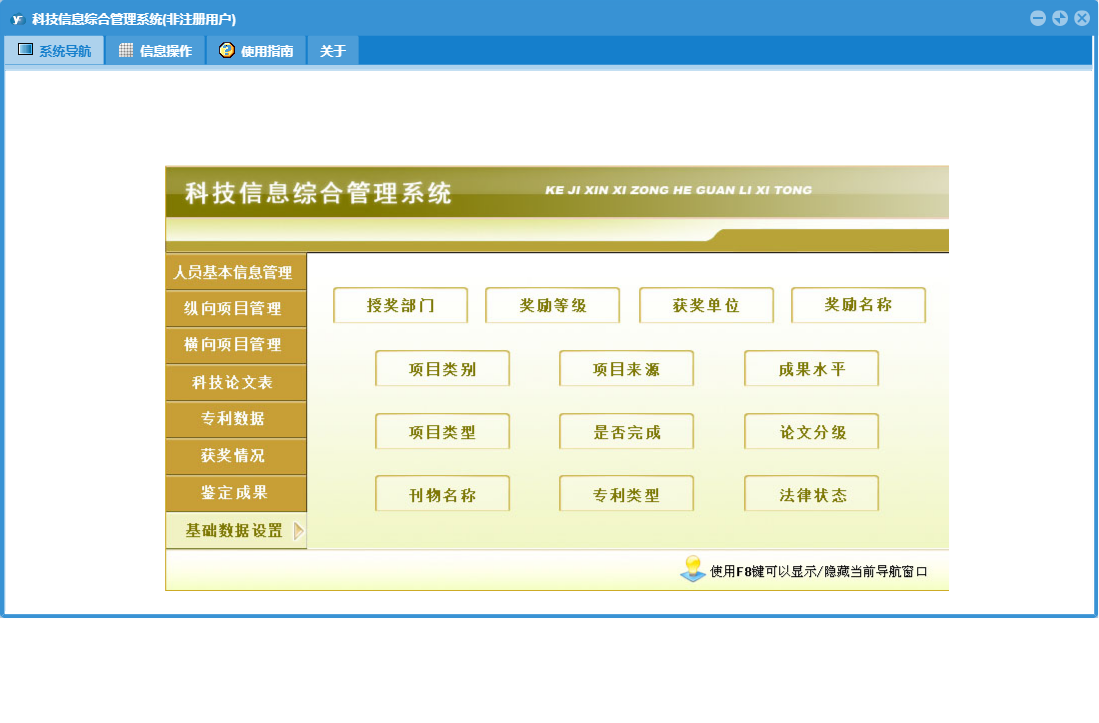This screenshot has width=1099, height=723.
Task: Minimize the window using title bar button
Action: [1038, 18]
